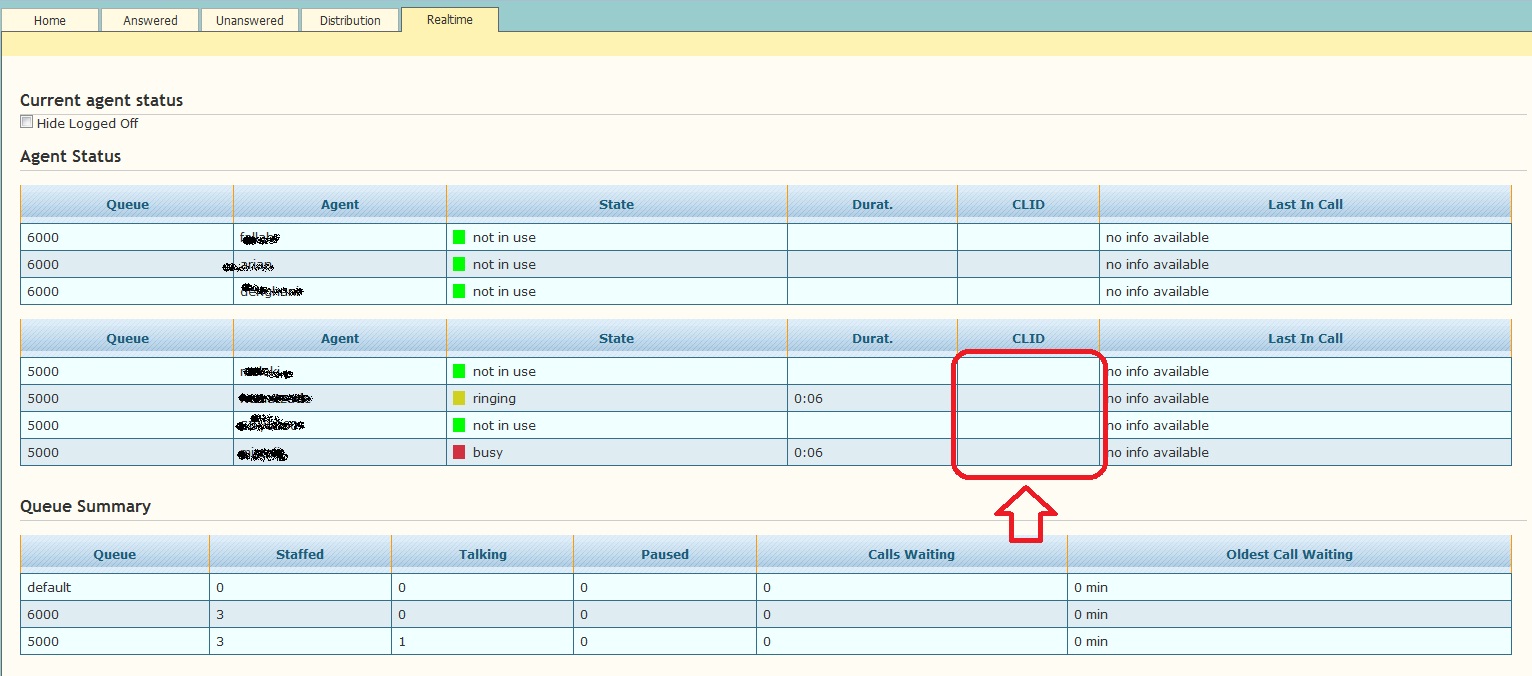Click the yellow ringing status indicator

[459, 398]
